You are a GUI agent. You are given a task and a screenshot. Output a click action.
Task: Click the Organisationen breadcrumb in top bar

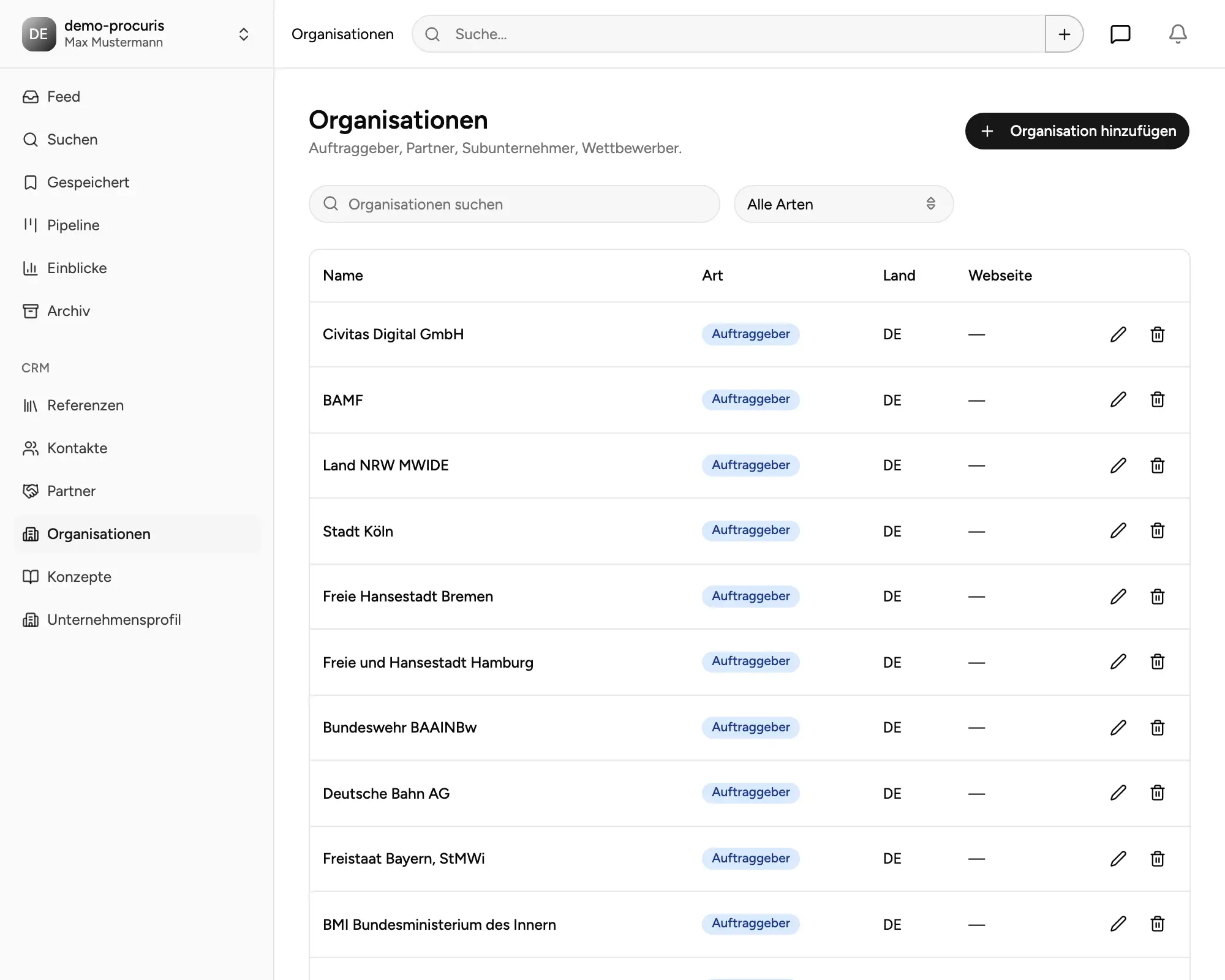tap(342, 34)
